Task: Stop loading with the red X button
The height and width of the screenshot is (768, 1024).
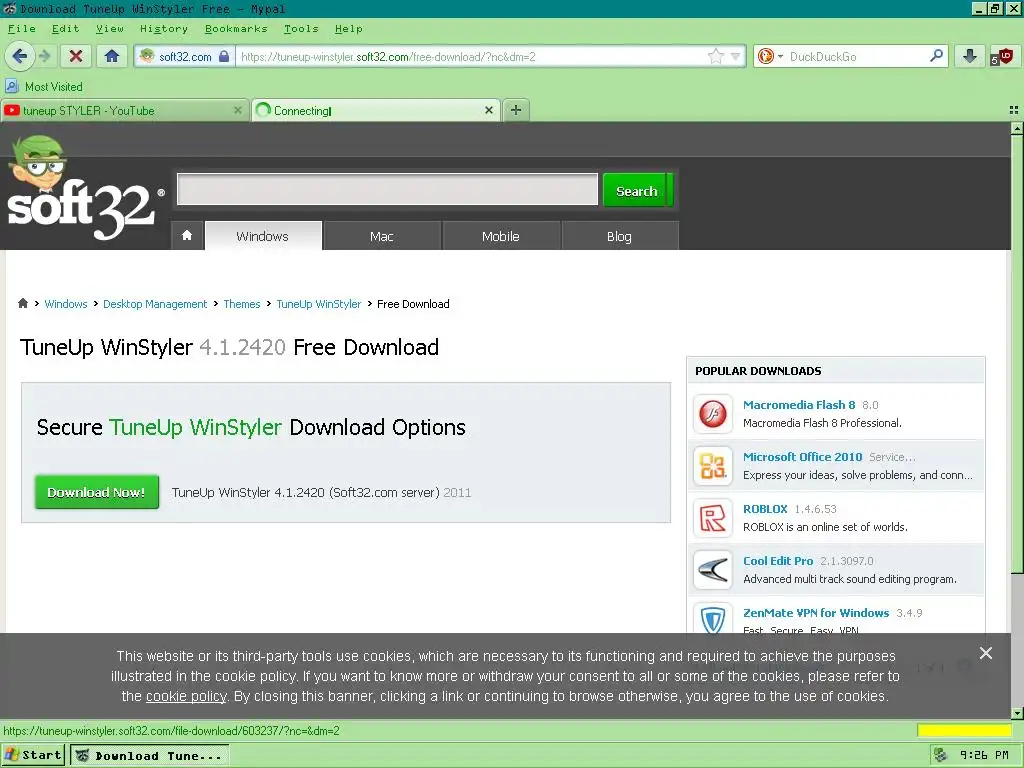Action: (76, 56)
